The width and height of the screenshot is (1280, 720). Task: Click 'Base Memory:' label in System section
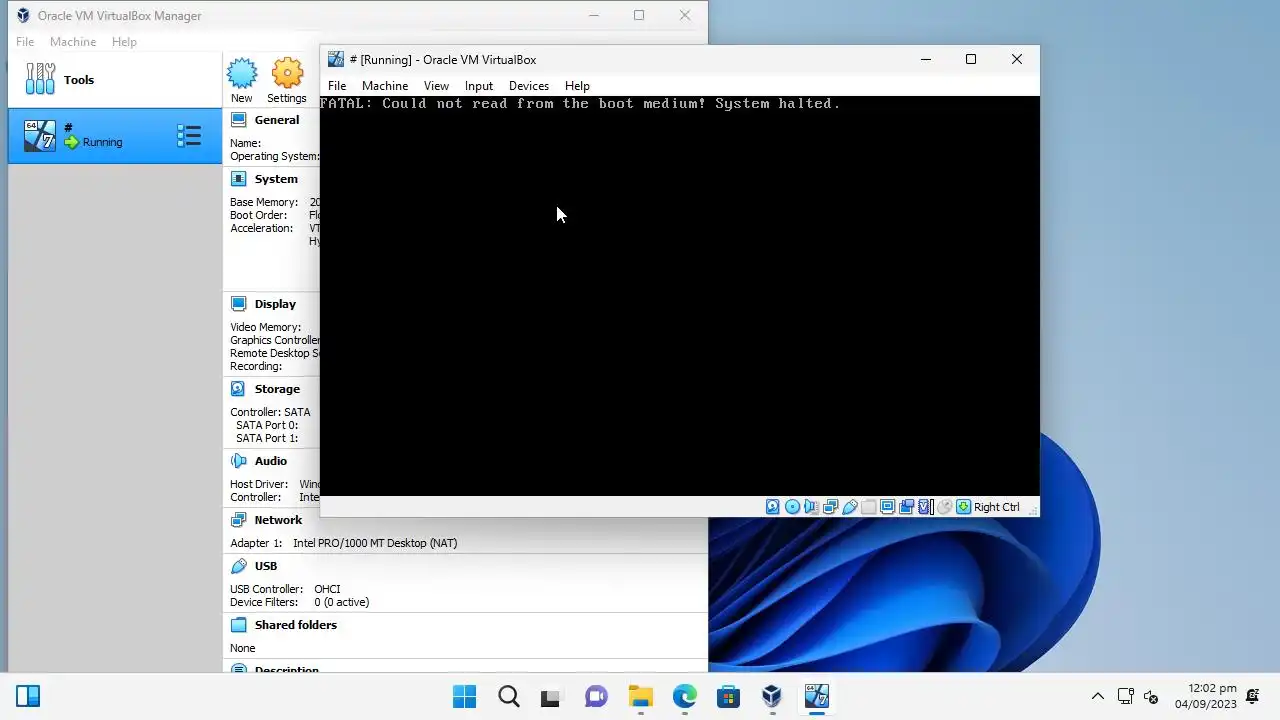tap(264, 202)
